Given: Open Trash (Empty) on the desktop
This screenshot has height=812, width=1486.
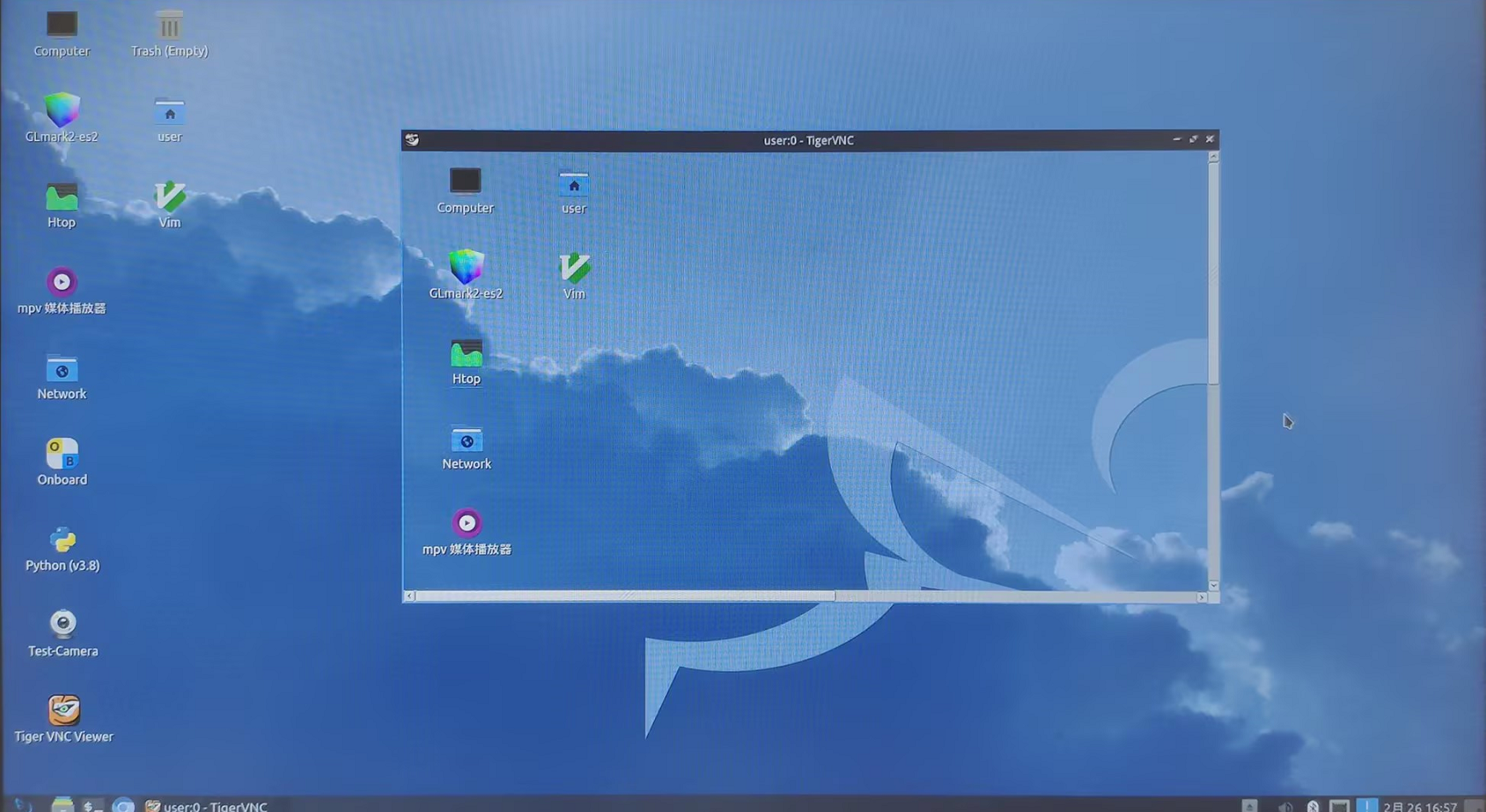Looking at the screenshot, I should click(169, 33).
